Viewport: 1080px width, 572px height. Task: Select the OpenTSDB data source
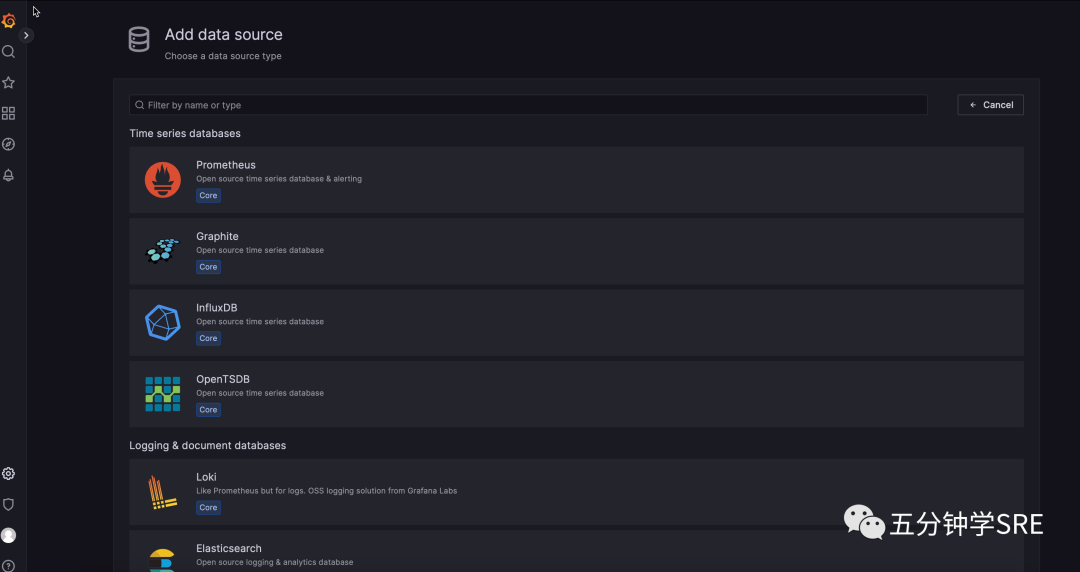click(x=577, y=394)
